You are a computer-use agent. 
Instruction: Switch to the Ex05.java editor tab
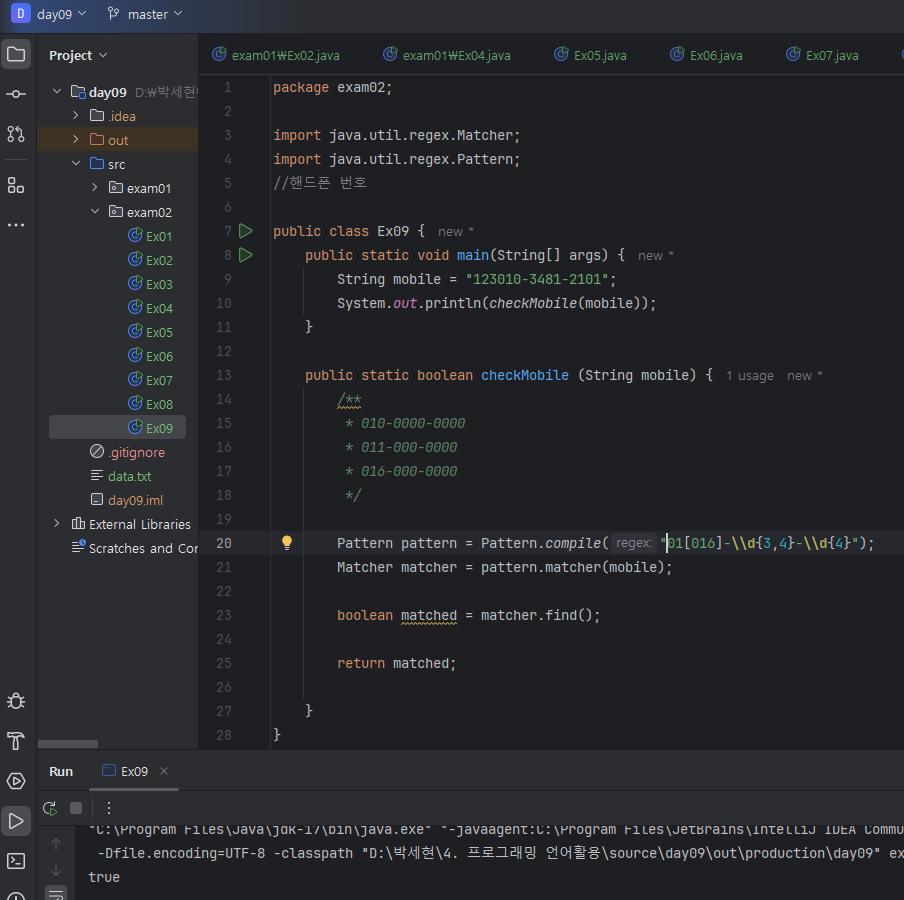599,55
